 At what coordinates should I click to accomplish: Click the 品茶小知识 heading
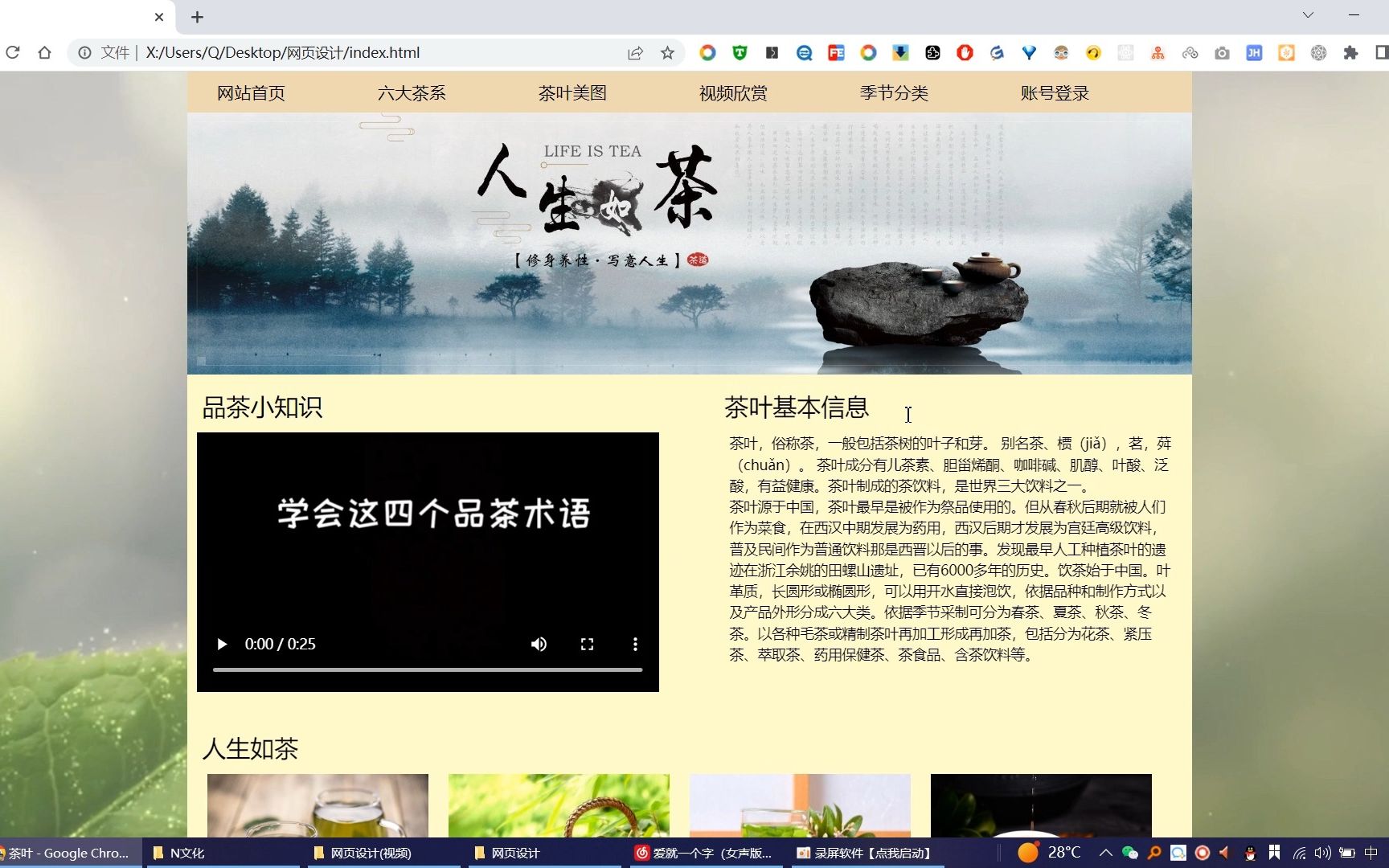click(262, 407)
